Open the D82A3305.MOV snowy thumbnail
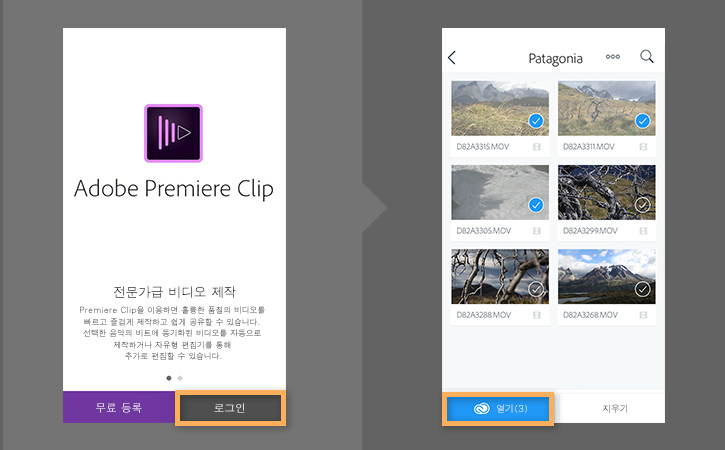 500,192
